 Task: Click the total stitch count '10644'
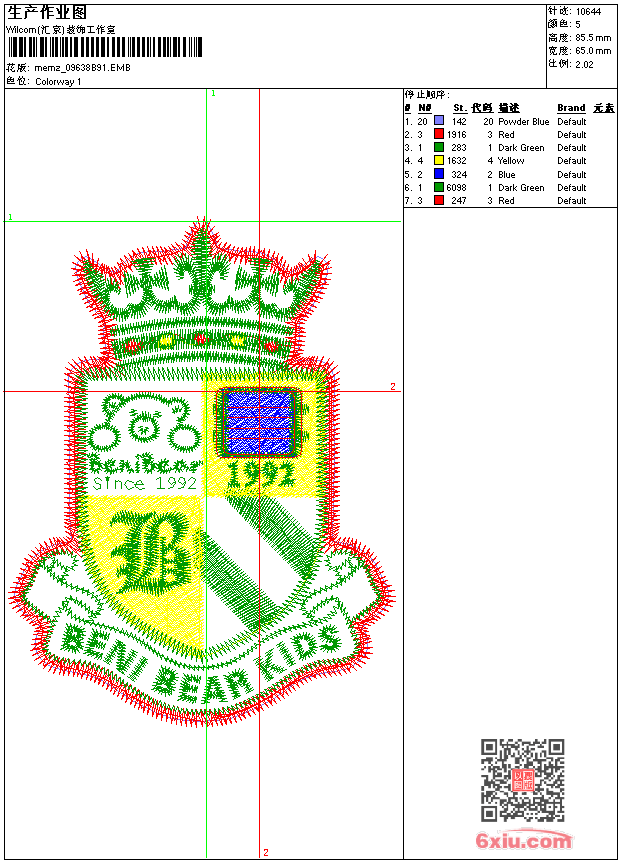[x=588, y=12]
